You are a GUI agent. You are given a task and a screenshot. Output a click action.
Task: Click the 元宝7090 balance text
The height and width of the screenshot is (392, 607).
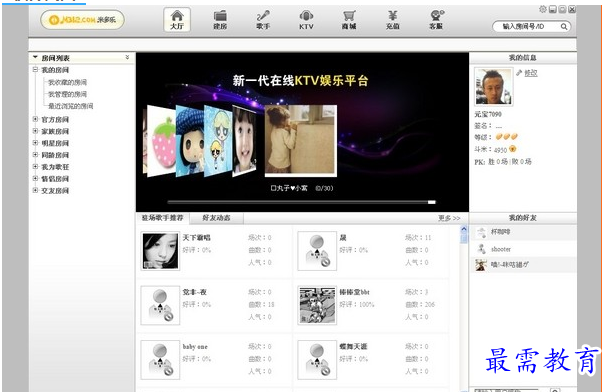[x=488, y=114]
